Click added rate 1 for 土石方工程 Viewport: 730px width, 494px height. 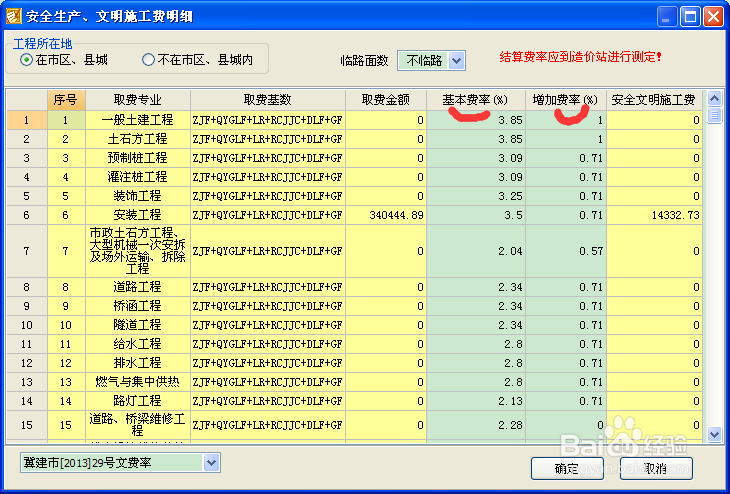566,139
